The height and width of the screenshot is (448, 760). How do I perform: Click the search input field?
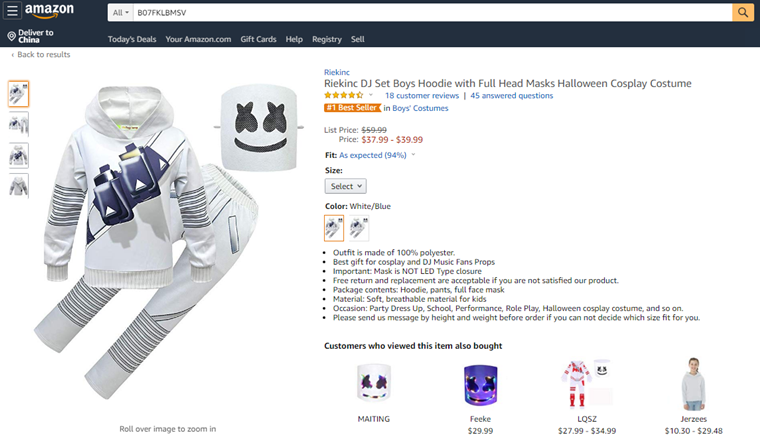tap(430, 12)
